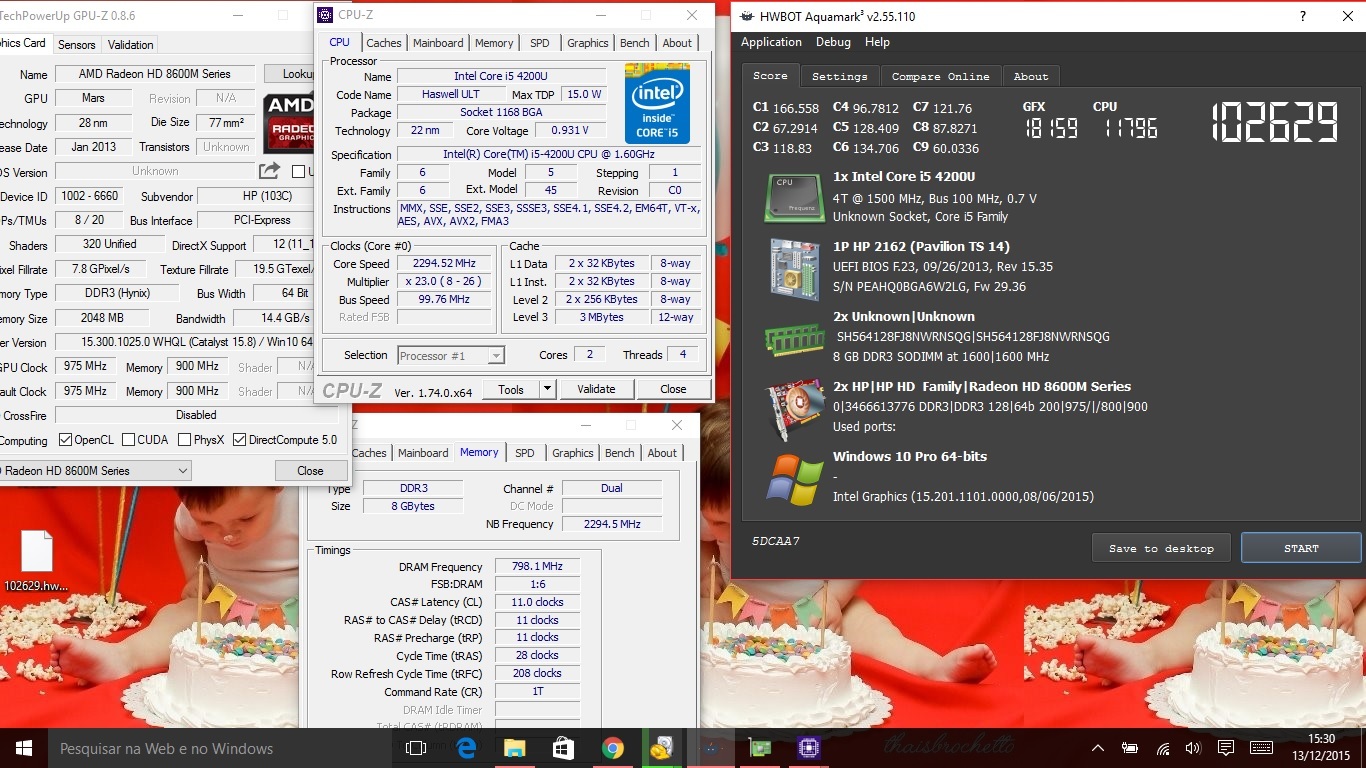Image resolution: width=1366 pixels, height=768 pixels.
Task: Click the BIOS share/export arrow icon in GPU-Z
Action: pos(269,171)
